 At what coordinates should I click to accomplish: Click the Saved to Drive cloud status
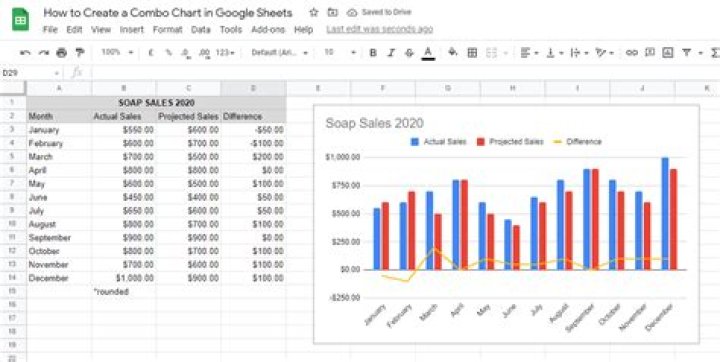(x=379, y=12)
